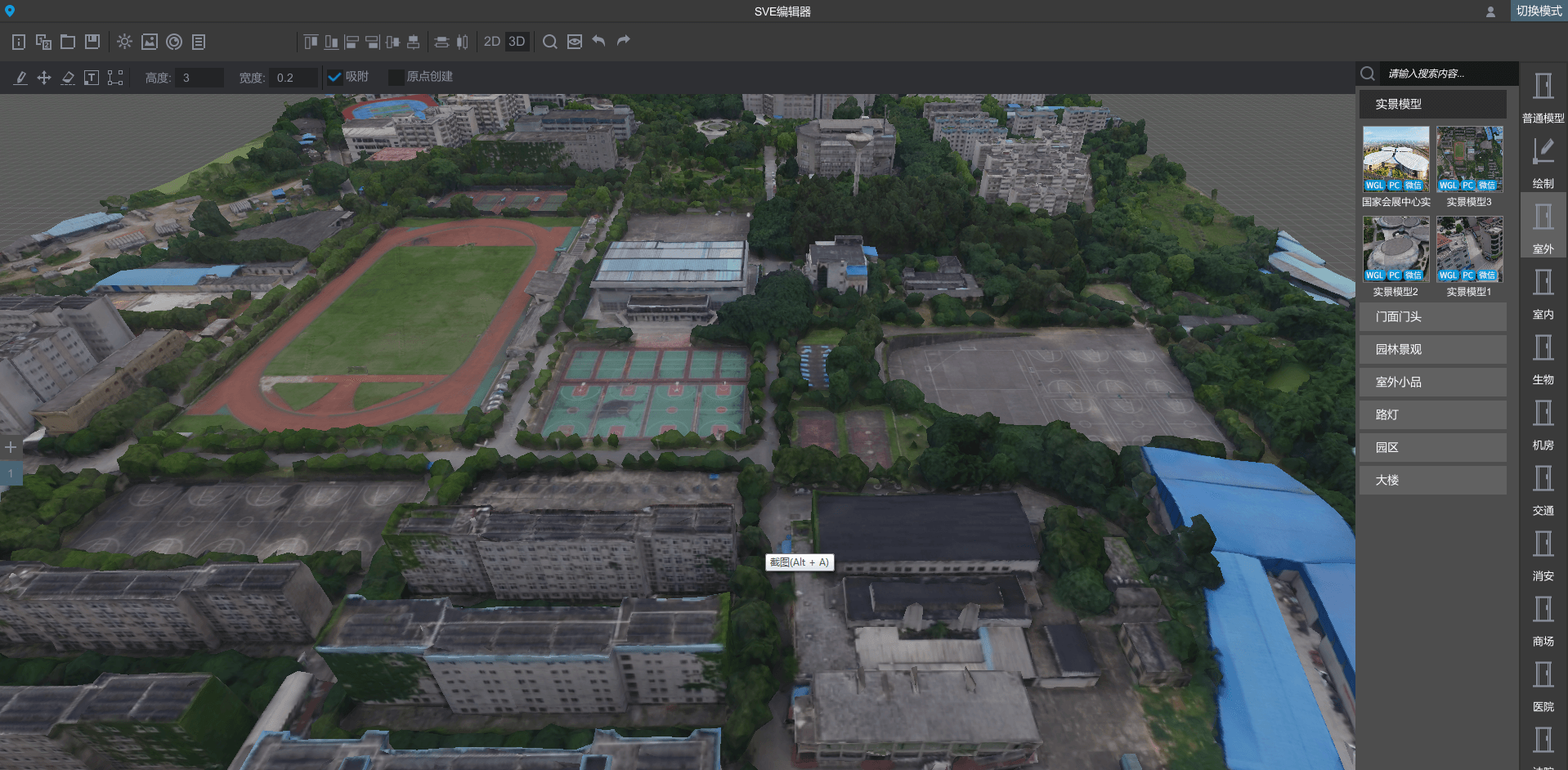Open the folder icon in toolbar

tap(68, 42)
